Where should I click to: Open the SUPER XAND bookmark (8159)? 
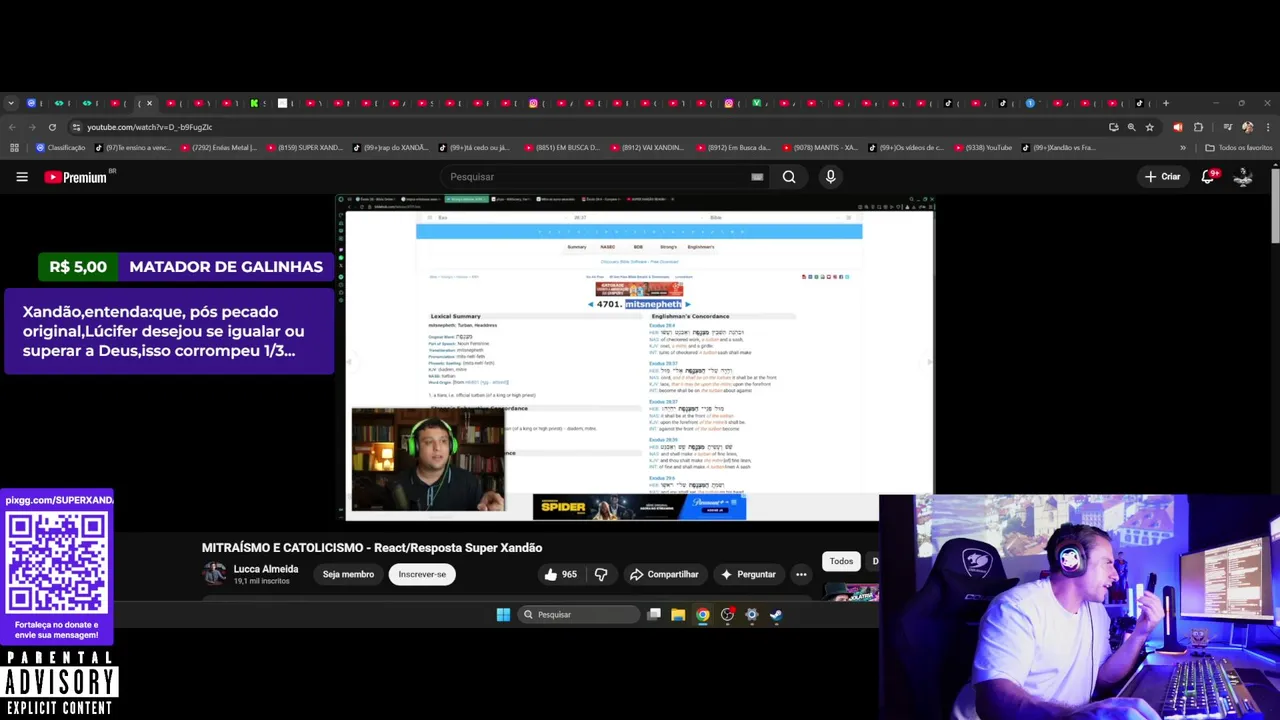[x=305, y=148]
